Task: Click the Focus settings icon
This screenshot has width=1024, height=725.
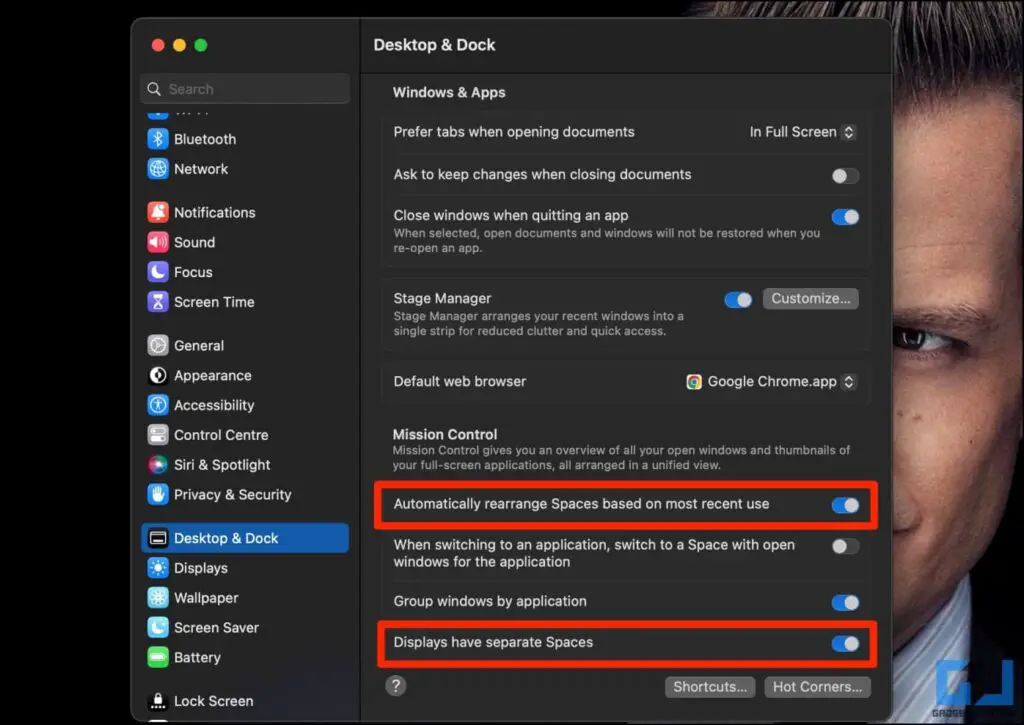Action: click(159, 272)
